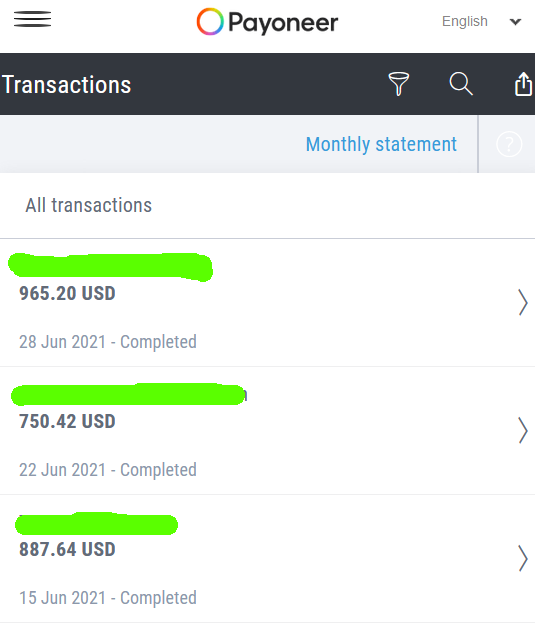Open the 28 Jun 2021 completed transaction
Image resolution: width=535 pixels, height=624 pixels.
click(x=268, y=303)
